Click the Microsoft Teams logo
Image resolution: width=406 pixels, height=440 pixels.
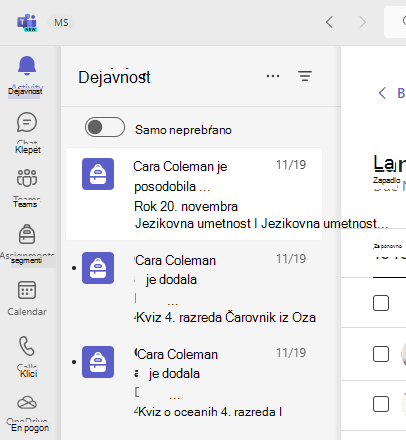click(x=27, y=22)
